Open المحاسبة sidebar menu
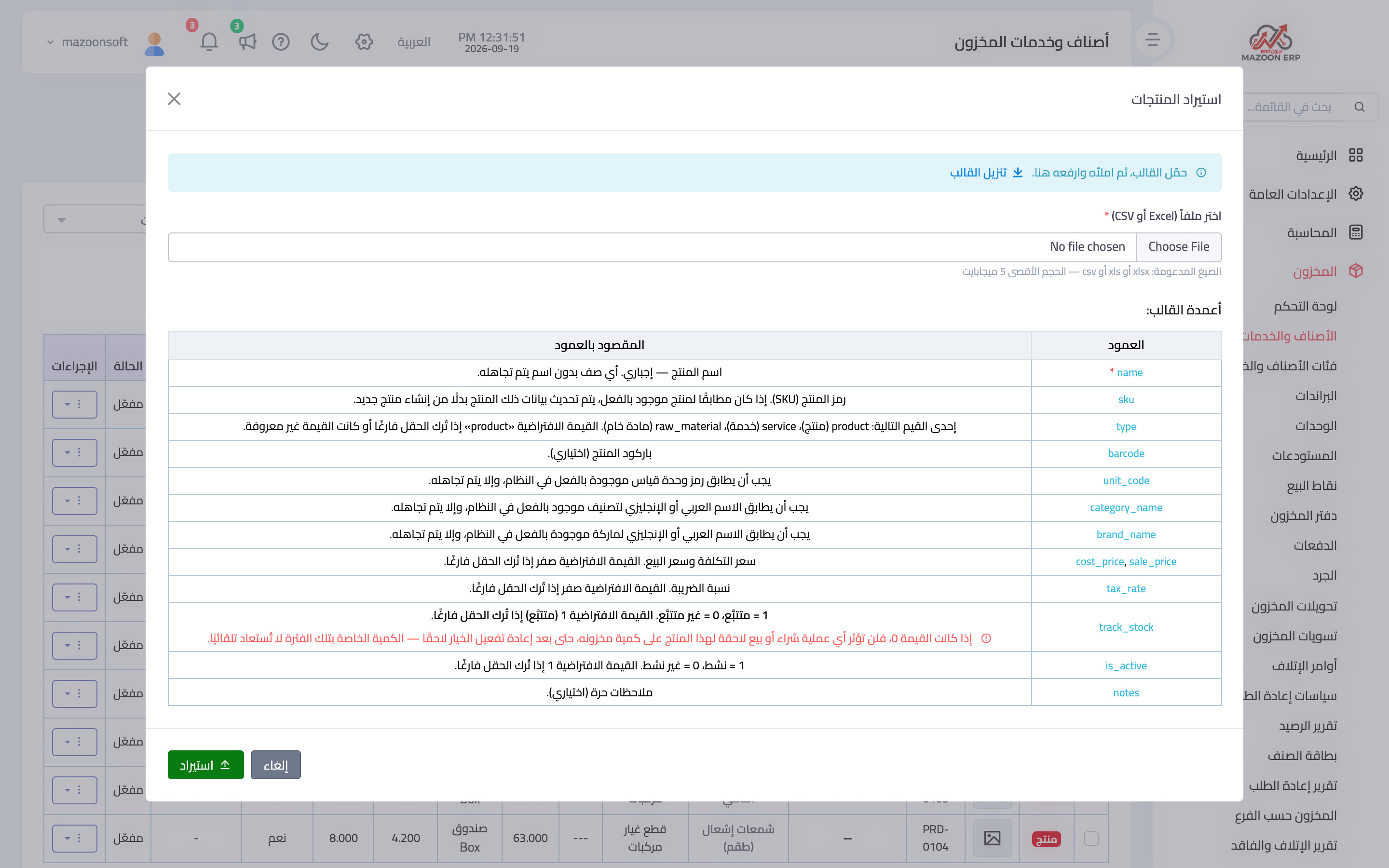 [x=1312, y=232]
